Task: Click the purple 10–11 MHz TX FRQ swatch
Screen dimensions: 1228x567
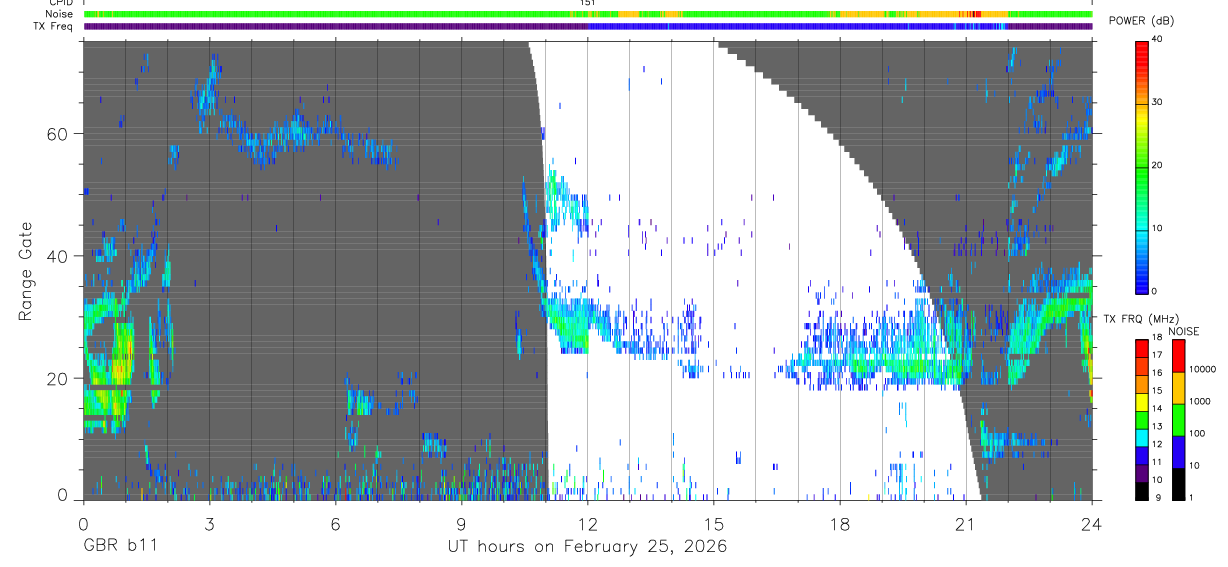Action: [x=1141, y=473]
